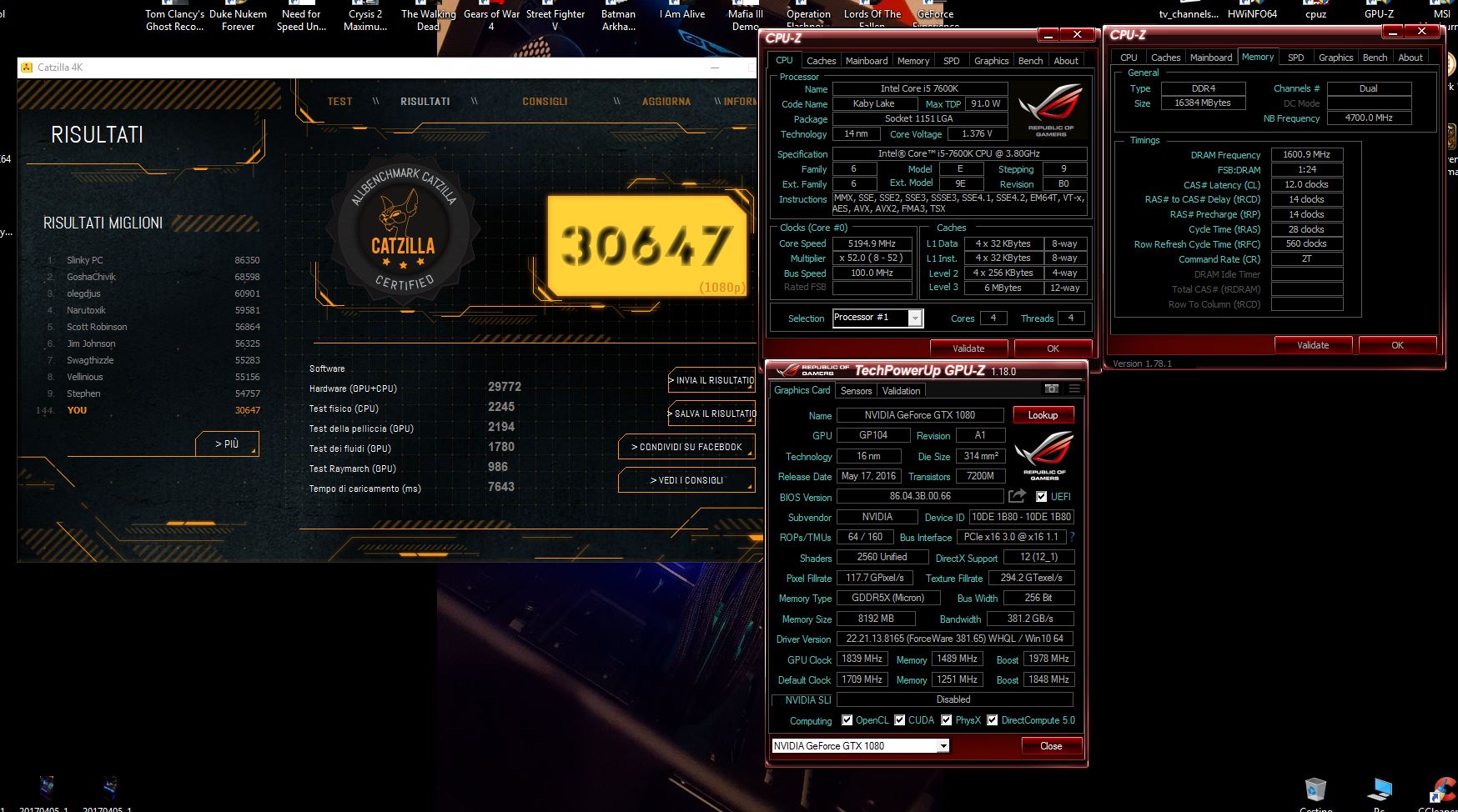Launch Crysis 2 Maximum desktop shortcut
This screenshot has width=1458, height=812.
tap(365, 18)
